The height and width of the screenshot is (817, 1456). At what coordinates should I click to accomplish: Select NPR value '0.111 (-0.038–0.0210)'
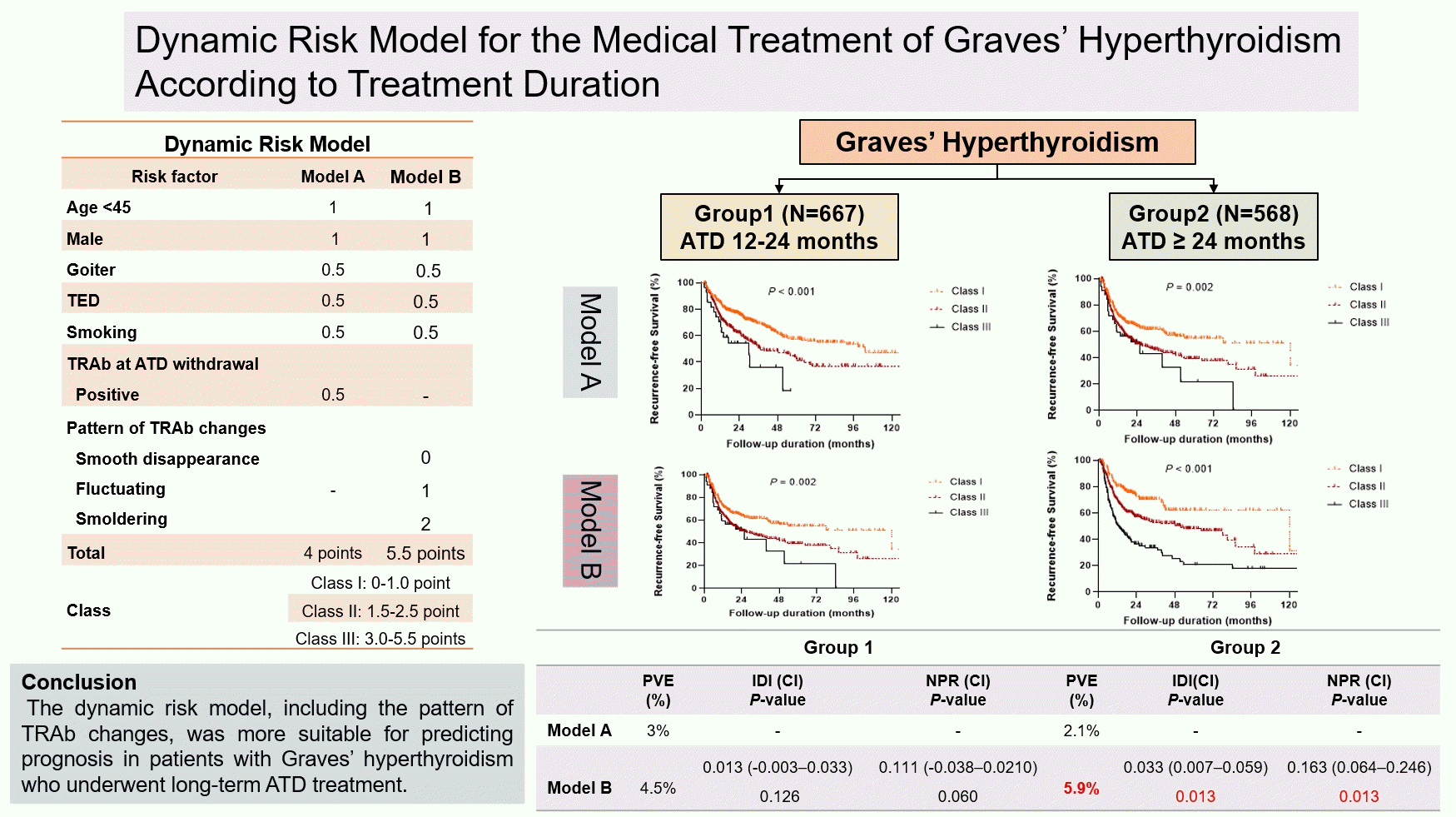[x=958, y=767]
